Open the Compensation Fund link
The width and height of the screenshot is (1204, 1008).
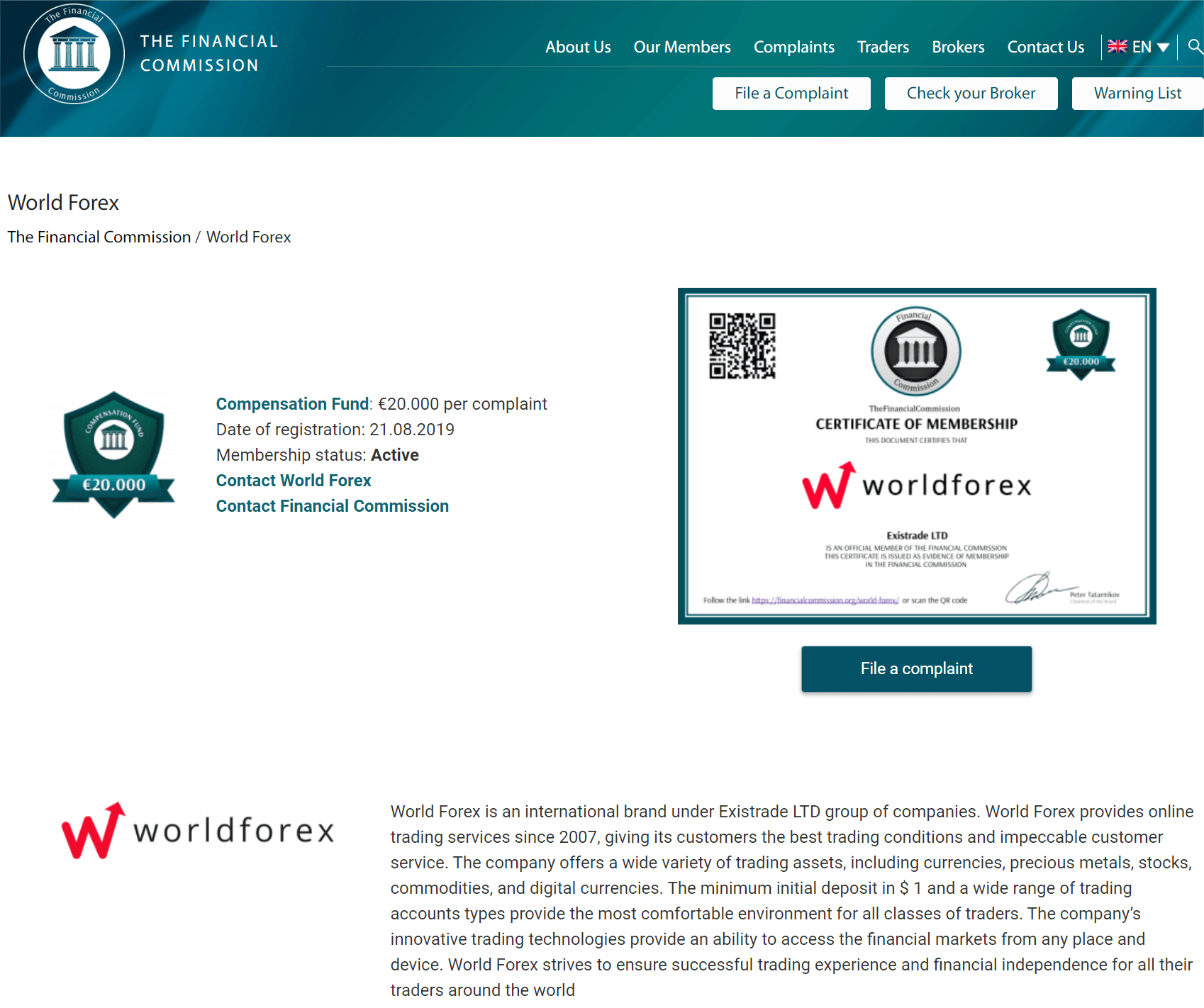(x=292, y=404)
